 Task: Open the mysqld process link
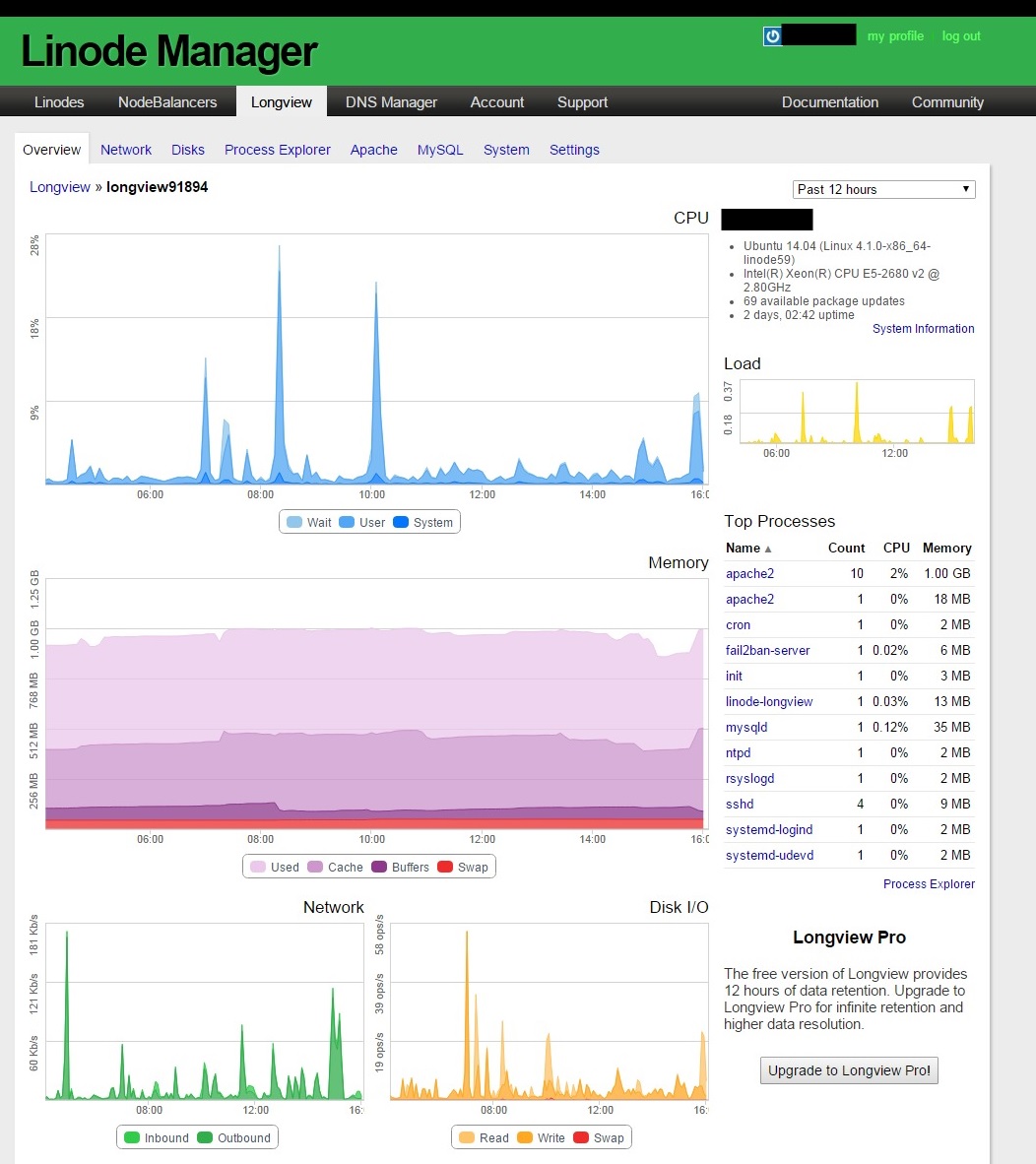[x=746, y=727]
